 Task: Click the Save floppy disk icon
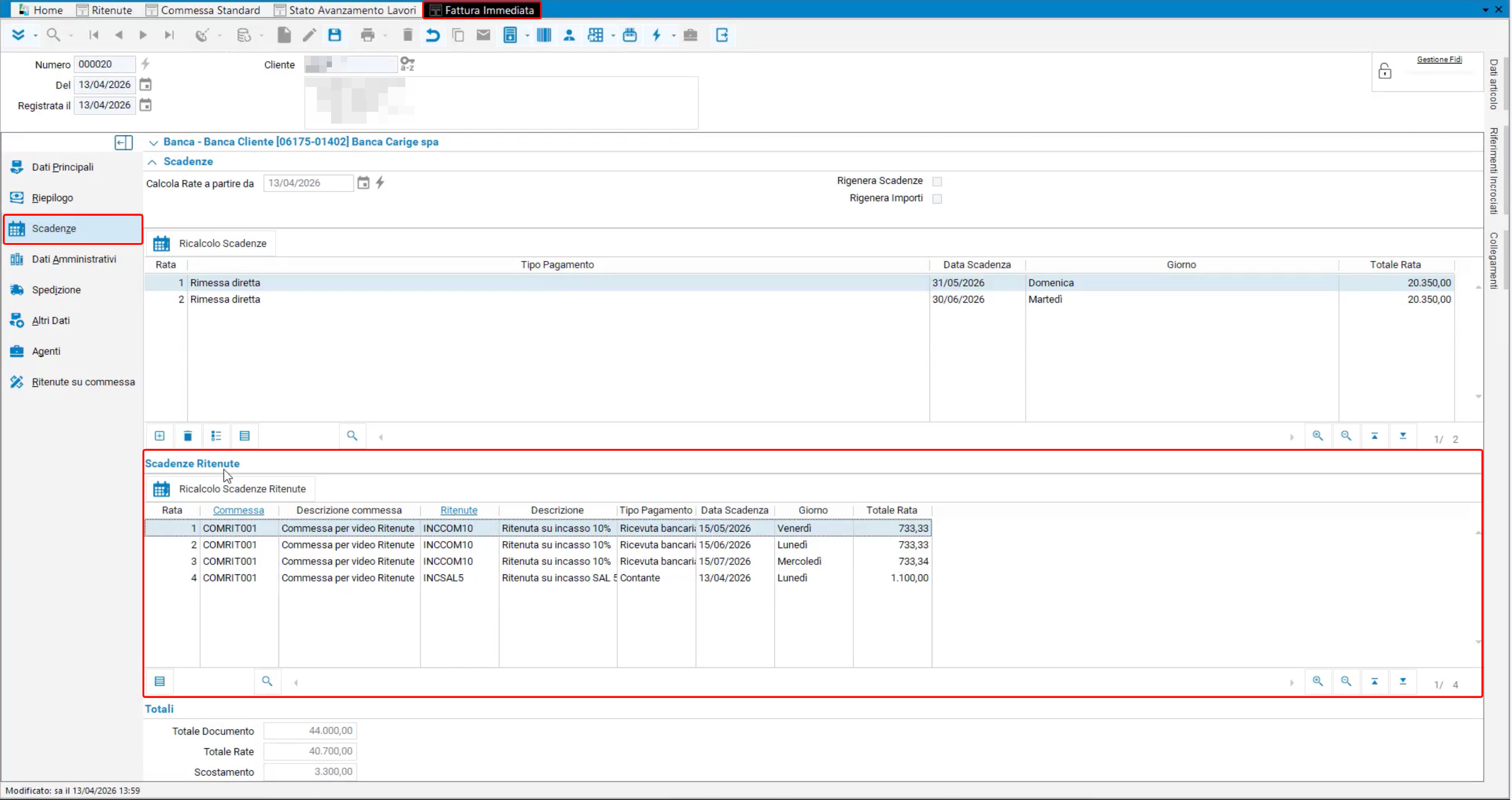click(335, 35)
